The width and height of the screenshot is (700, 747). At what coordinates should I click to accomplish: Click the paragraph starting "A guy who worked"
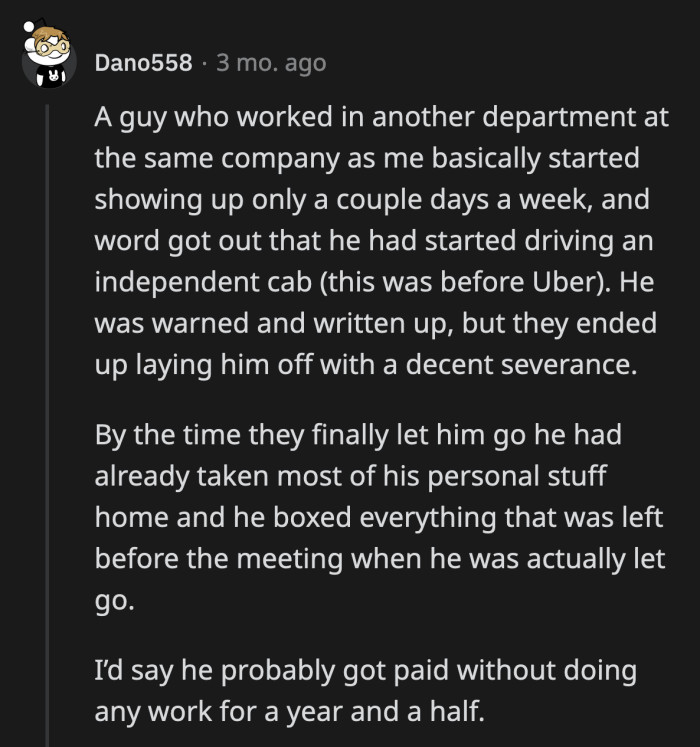380,240
